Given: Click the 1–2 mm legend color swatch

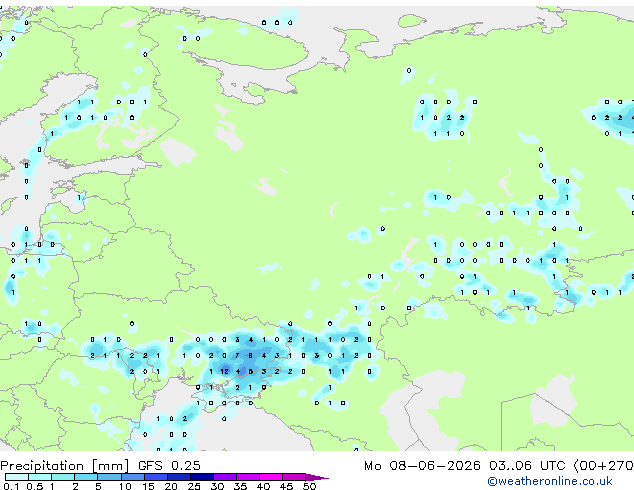Looking at the screenshot, I should [63, 477].
